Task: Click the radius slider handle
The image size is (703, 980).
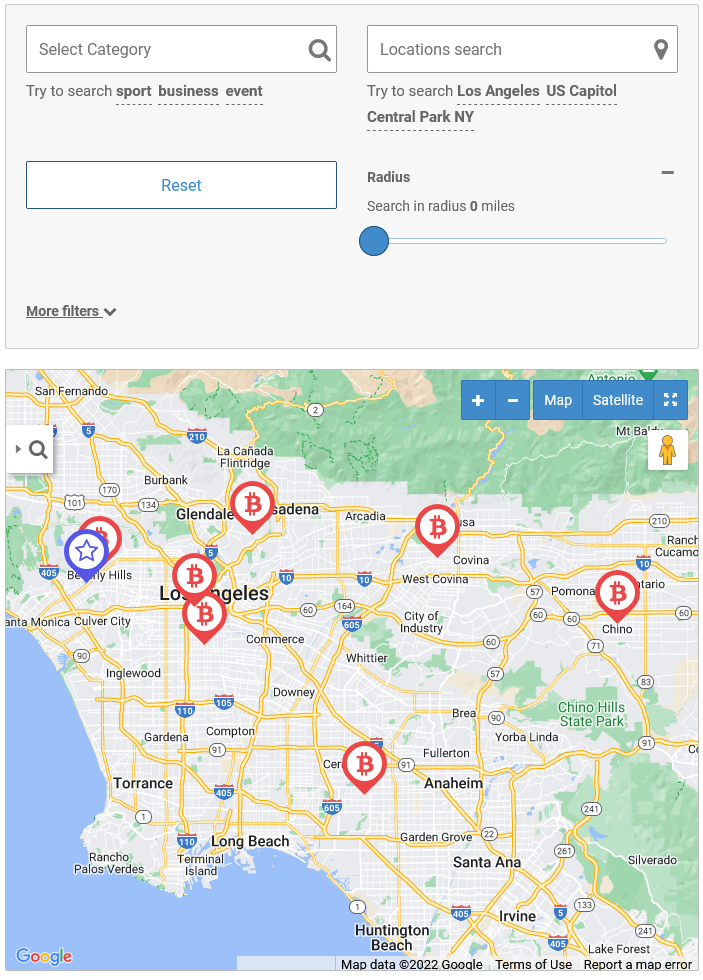Action: click(x=374, y=241)
